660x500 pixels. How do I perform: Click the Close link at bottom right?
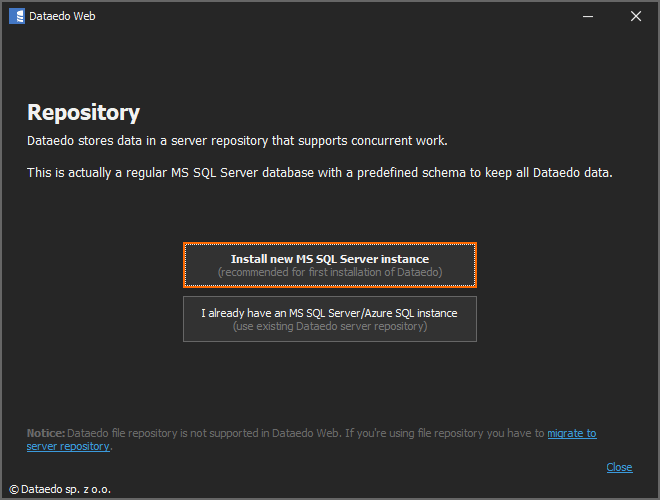[619, 467]
